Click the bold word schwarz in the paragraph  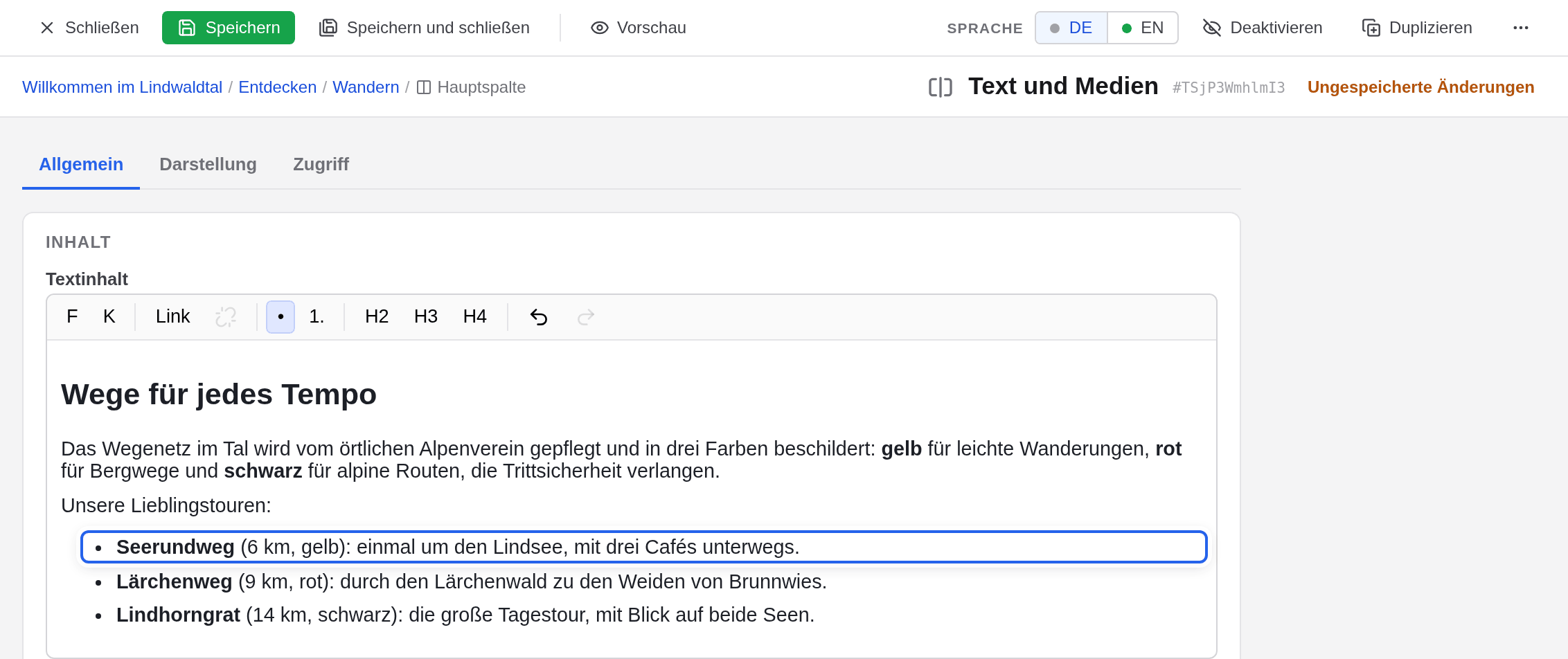click(263, 471)
